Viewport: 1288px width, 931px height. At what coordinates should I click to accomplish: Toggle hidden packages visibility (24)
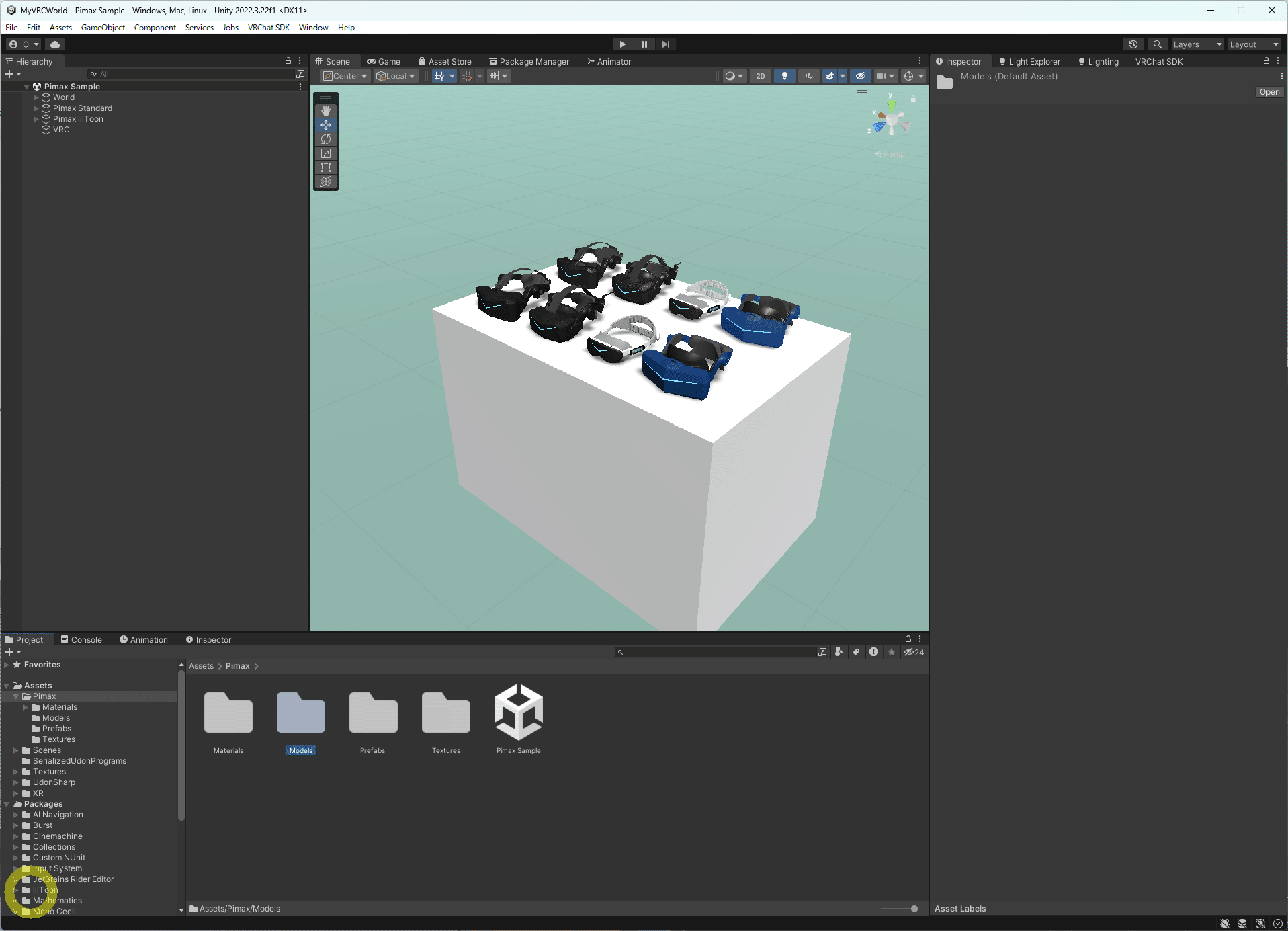point(914,652)
